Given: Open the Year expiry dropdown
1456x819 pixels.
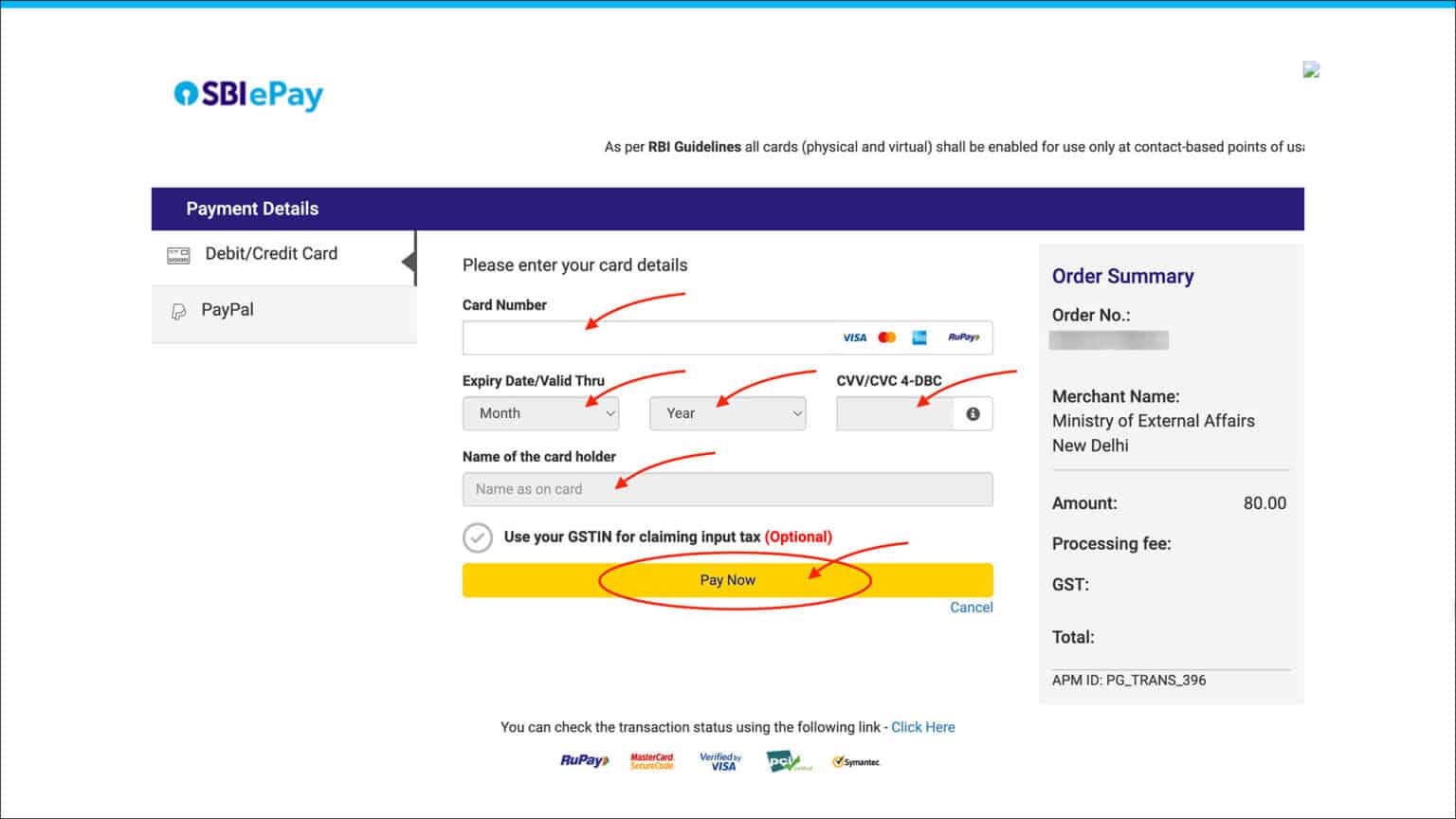Looking at the screenshot, I should [727, 413].
